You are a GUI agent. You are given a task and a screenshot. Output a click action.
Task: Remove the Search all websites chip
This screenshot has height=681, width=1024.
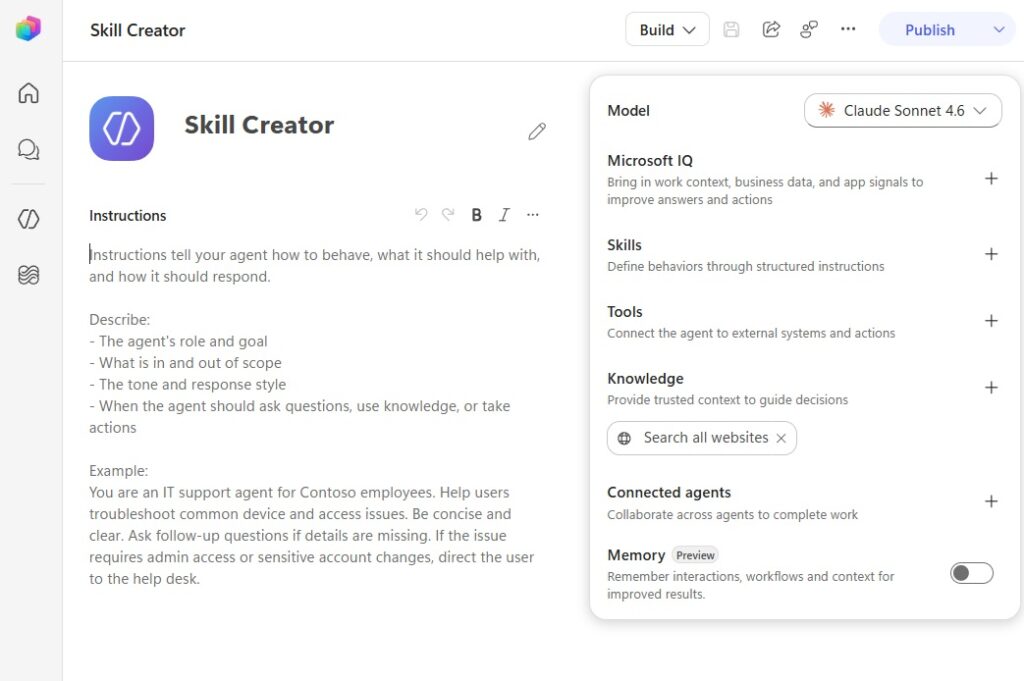781,438
